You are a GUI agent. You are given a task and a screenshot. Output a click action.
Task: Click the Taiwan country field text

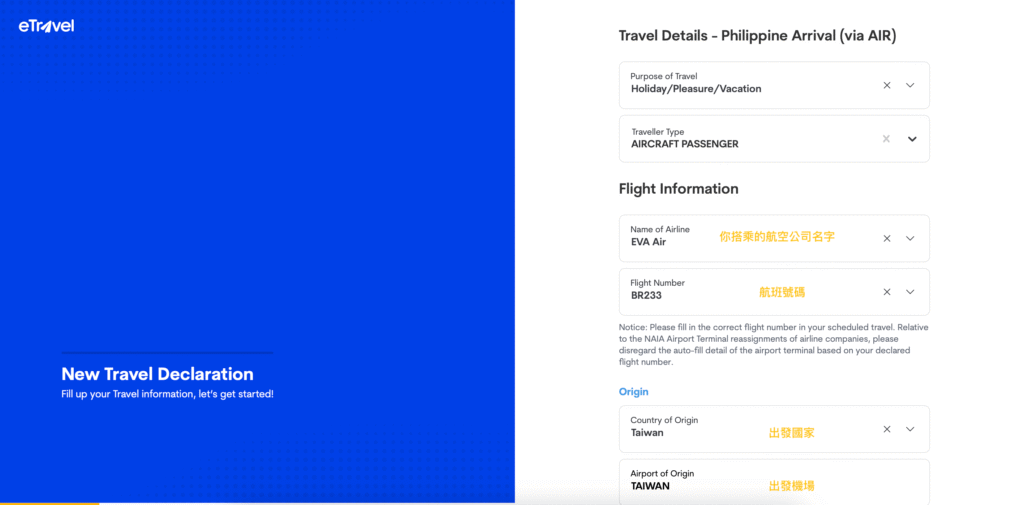click(x=647, y=433)
